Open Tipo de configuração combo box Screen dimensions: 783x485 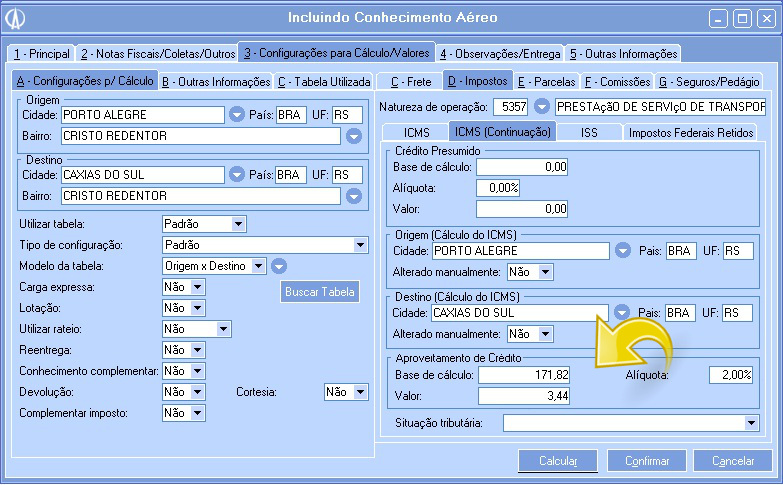[360, 245]
